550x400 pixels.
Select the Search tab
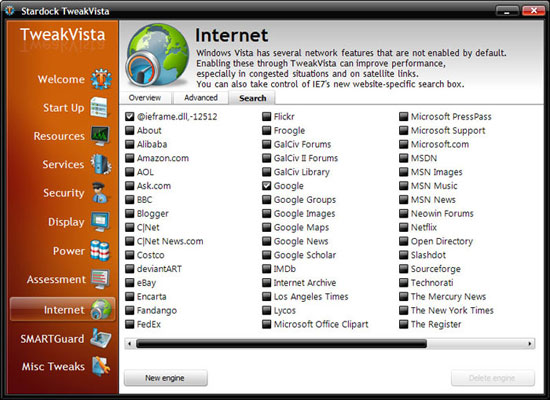(x=253, y=98)
